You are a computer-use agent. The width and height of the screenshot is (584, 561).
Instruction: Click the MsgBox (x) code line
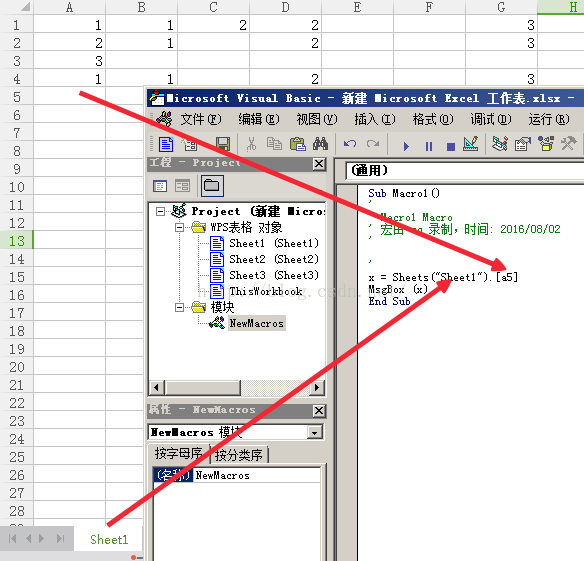pyautogui.click(x=398, y=289)
